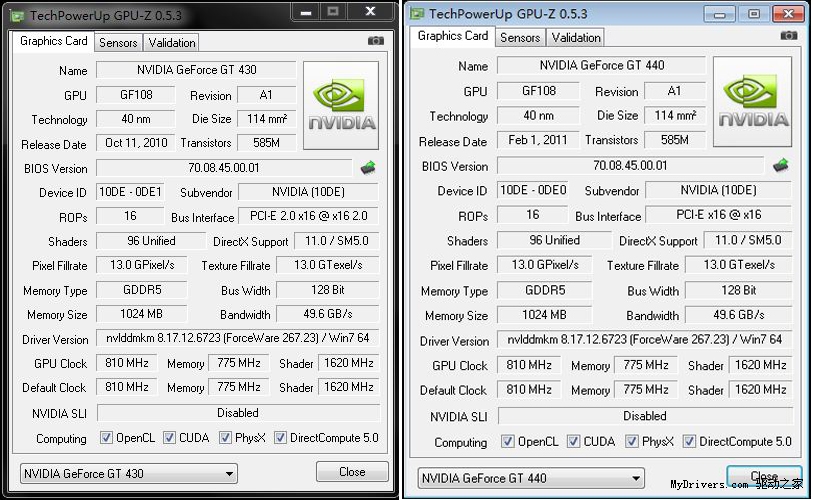Click the NVIDIA logo in GT 430 window
The width and height of the screenshot is (813, 500).
[341, 105]
